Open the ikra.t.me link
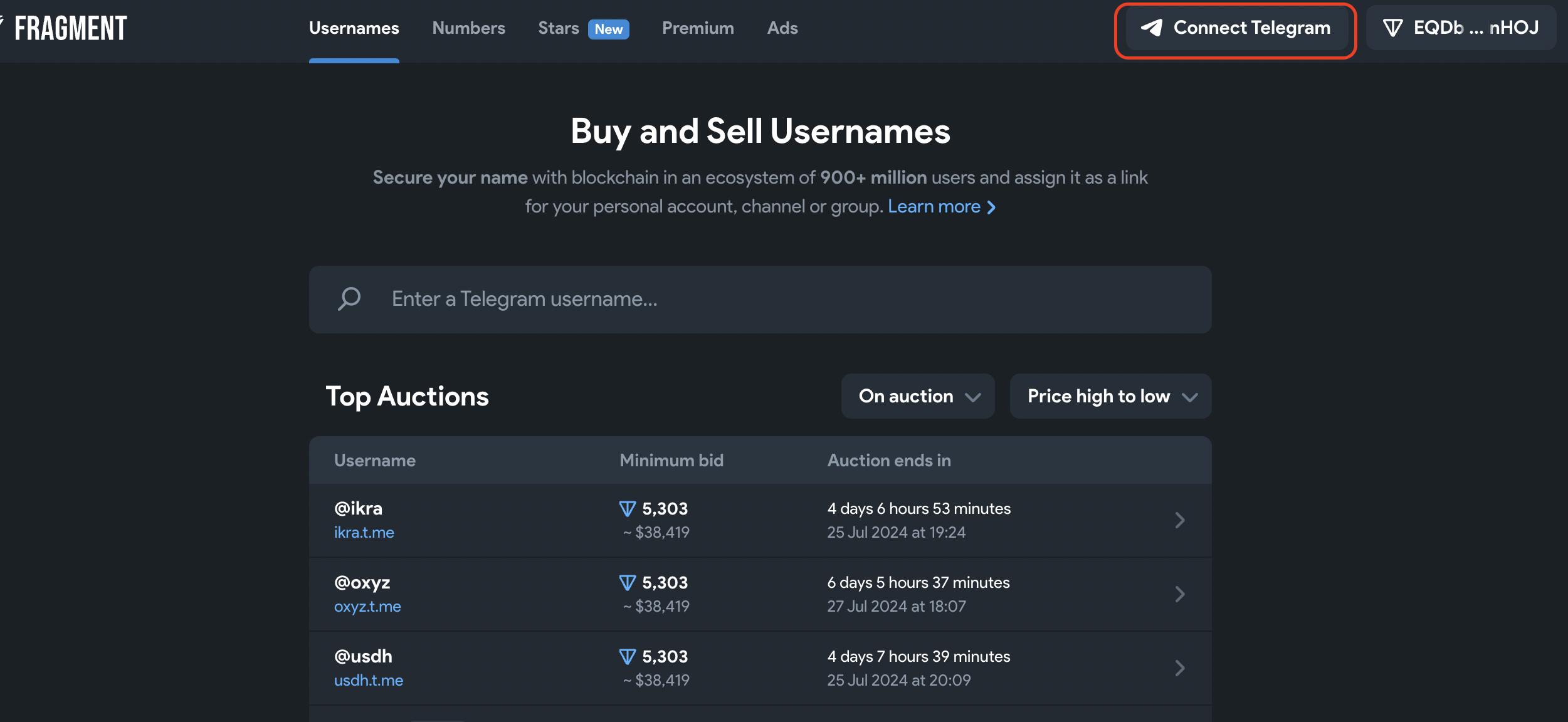The height and width of the screenshot is (722, 1568). coord(364,532)
